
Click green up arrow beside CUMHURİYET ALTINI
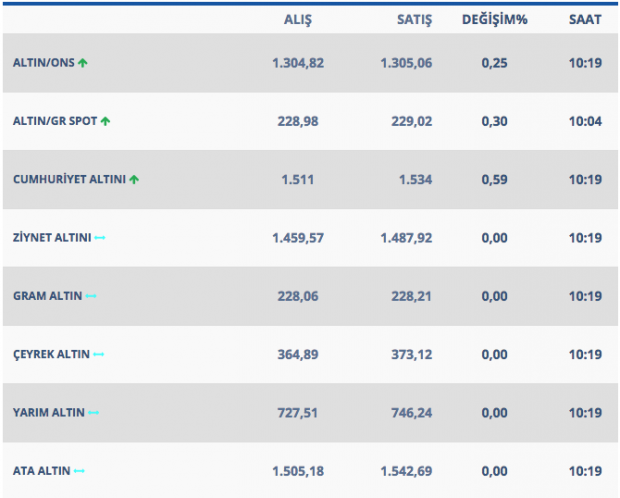point(134,180)
